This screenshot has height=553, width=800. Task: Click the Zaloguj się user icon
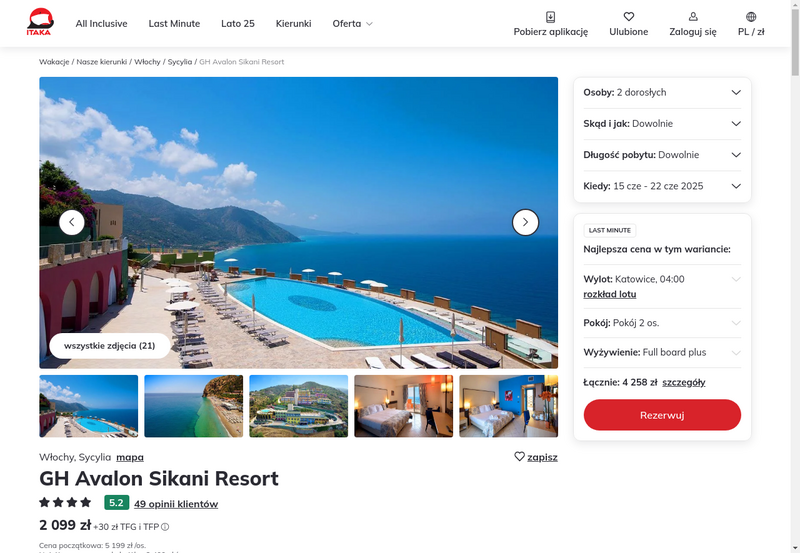click(693, 17)
